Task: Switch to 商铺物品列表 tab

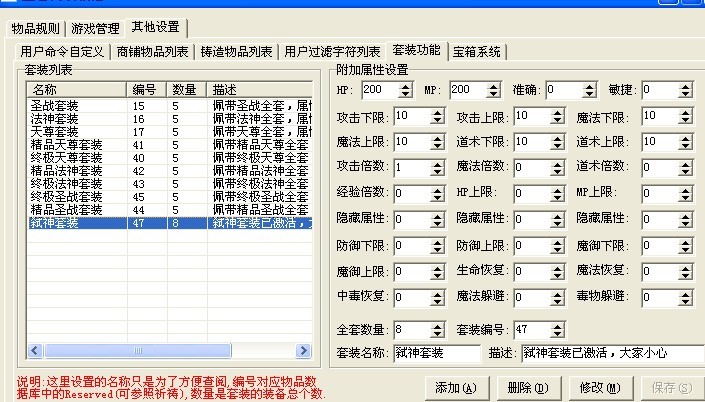Action: [x=152, y=52]
